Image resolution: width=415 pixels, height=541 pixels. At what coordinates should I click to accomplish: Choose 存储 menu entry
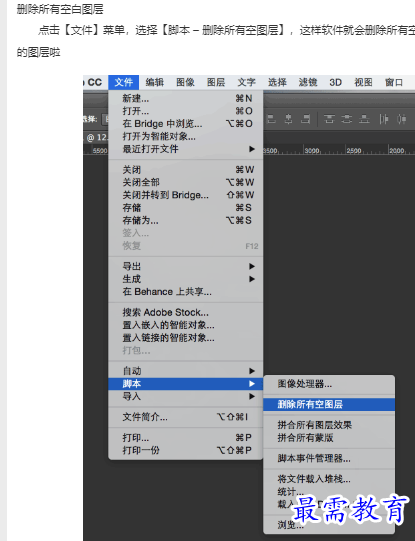(186, 208)
